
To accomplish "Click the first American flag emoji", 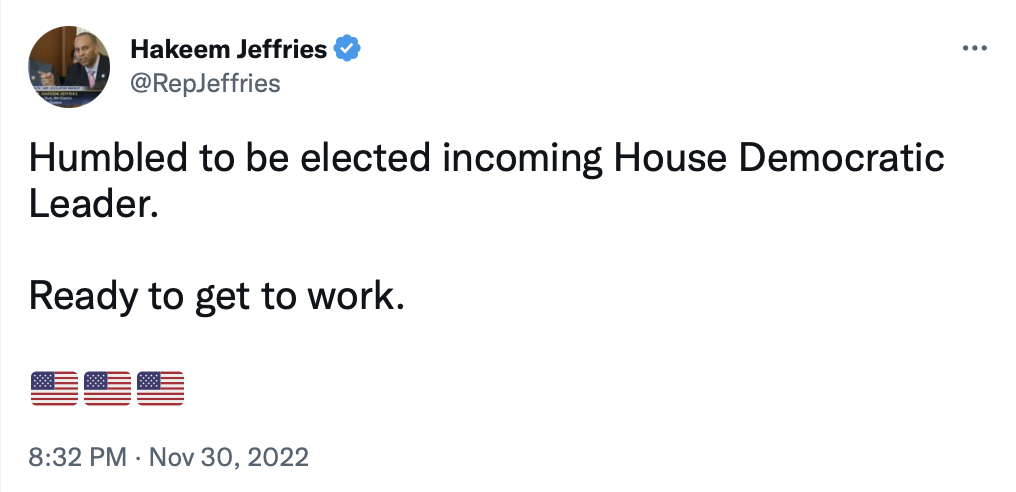I will [x=54, y=388].
